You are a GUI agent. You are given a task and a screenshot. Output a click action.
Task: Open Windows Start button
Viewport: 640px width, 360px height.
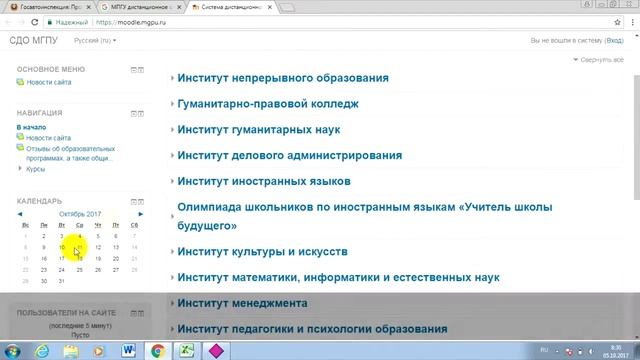[x=13, y=351]
